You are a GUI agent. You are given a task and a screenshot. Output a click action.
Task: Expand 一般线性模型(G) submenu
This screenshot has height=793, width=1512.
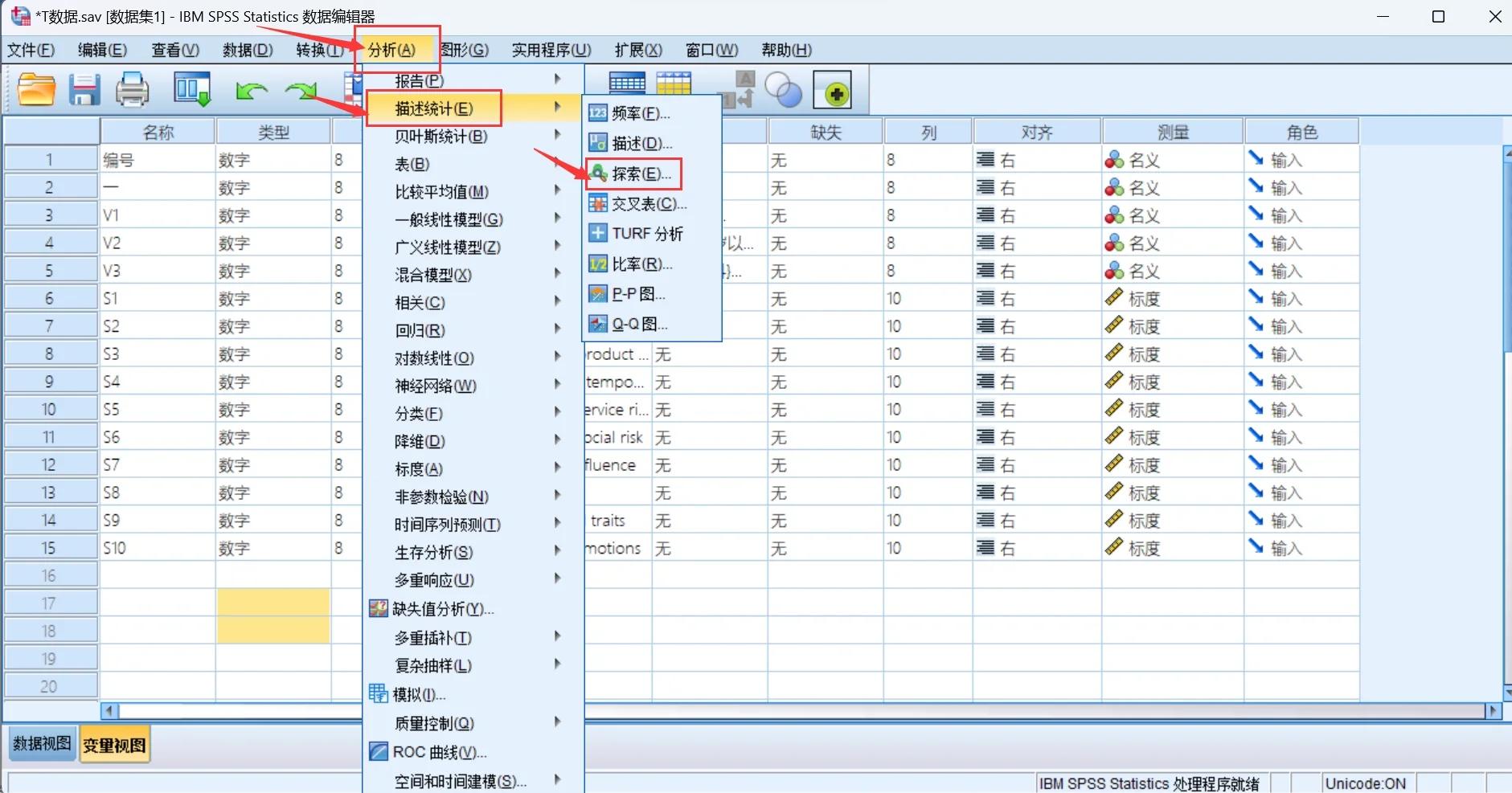coord(474,219)
